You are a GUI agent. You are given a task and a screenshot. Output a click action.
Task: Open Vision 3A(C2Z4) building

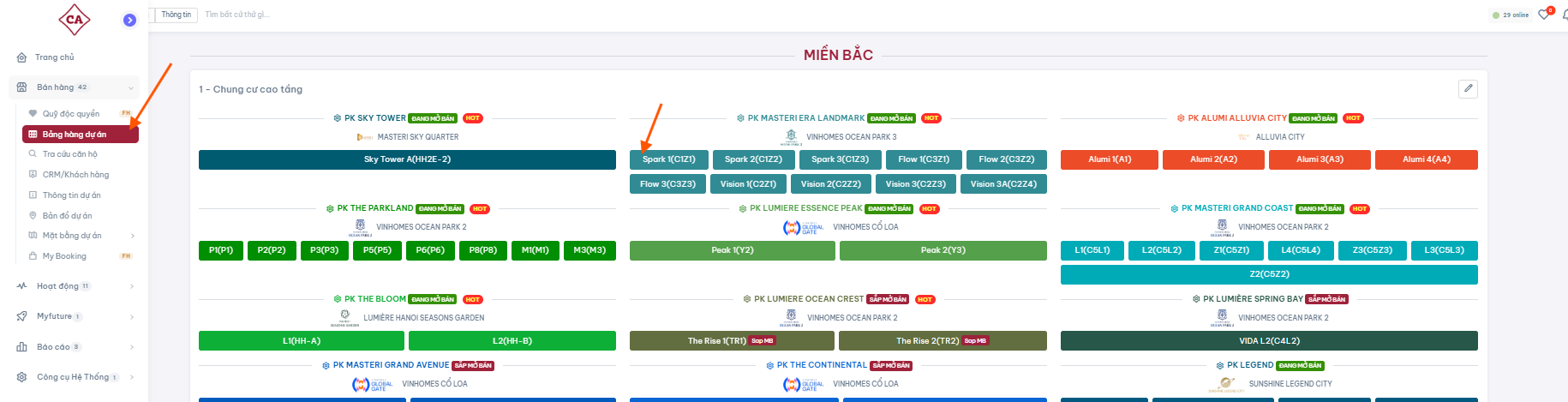click(1003, 184)
